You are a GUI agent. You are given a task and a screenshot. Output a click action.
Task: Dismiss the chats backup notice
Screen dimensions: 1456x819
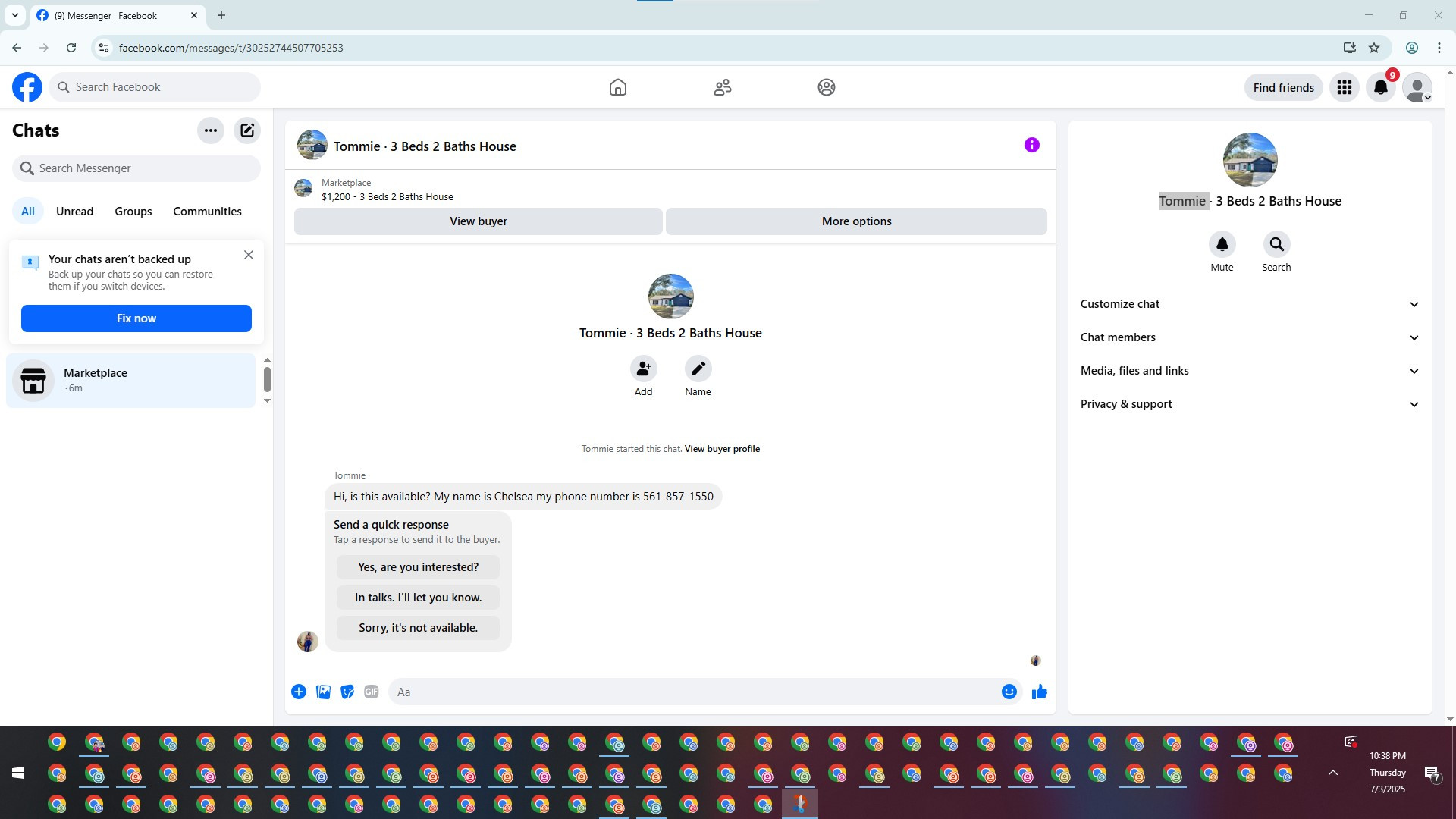click(x=249, y=255)
